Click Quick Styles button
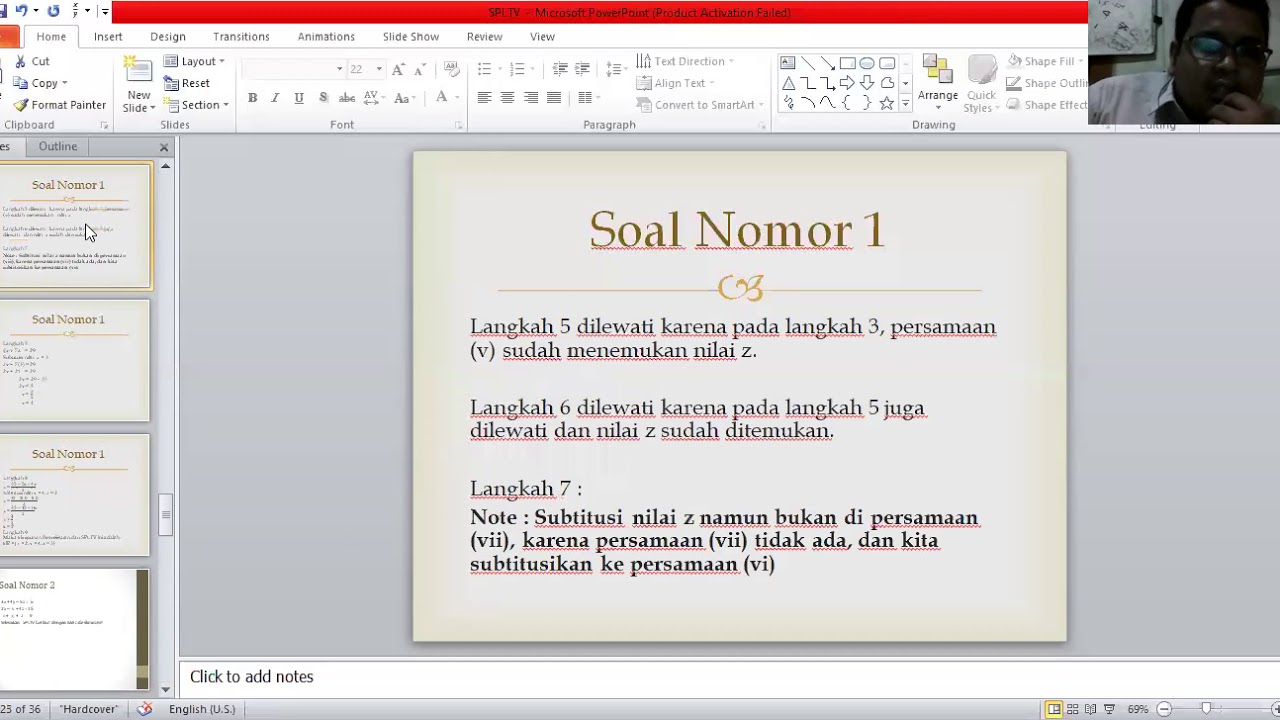The image size is (1280, 720). [981, 85]
